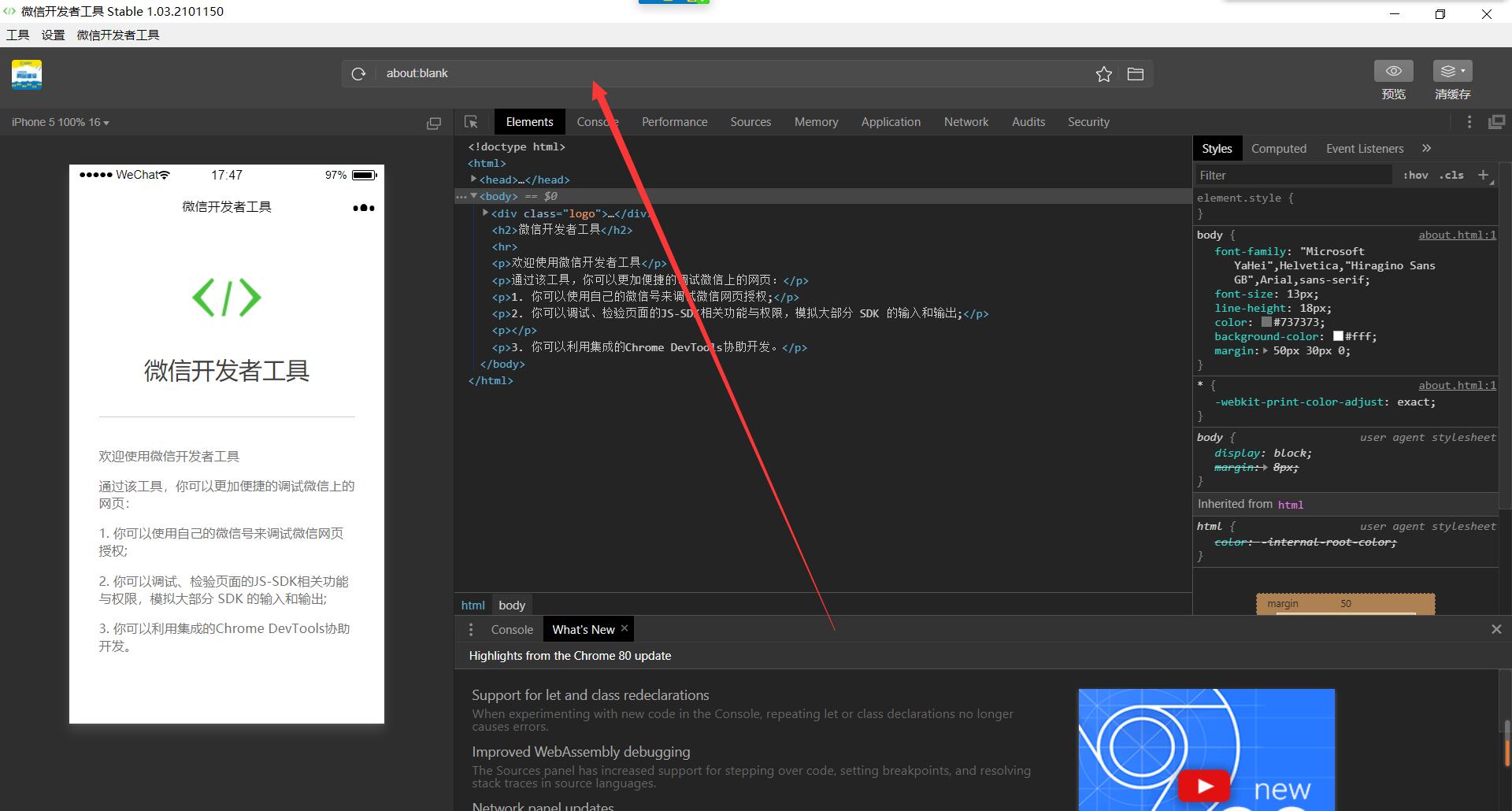This screenshot has height=811, width=1512.
Task: Open the Memory tab
Action: click(x=816, y=122)
